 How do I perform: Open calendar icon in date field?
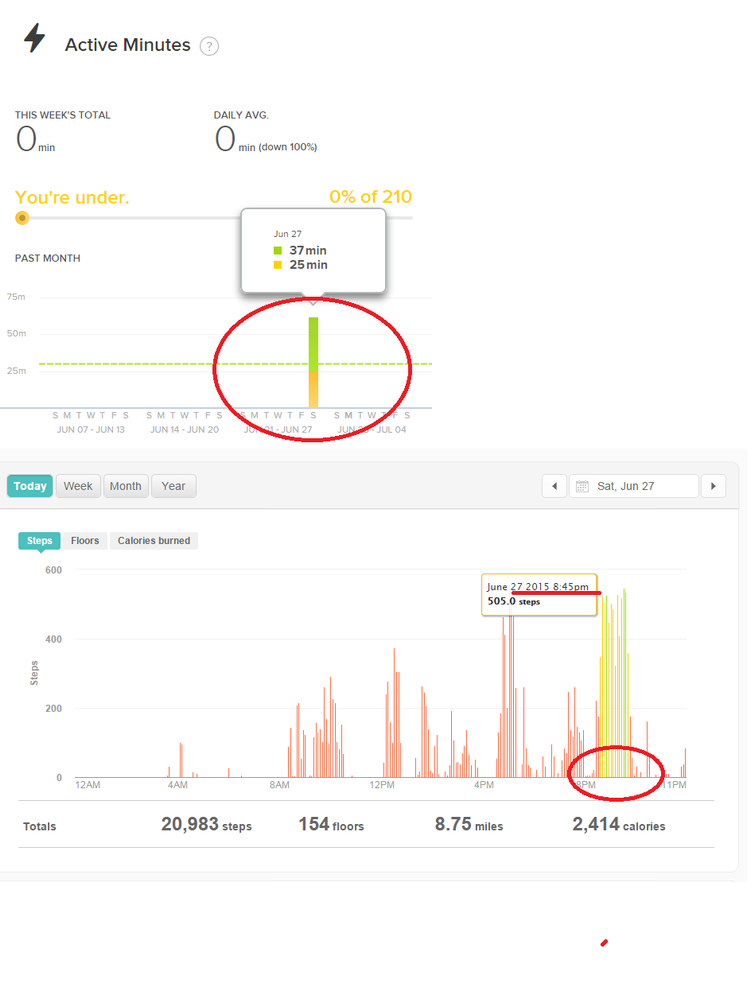click(x=582, y=486)
